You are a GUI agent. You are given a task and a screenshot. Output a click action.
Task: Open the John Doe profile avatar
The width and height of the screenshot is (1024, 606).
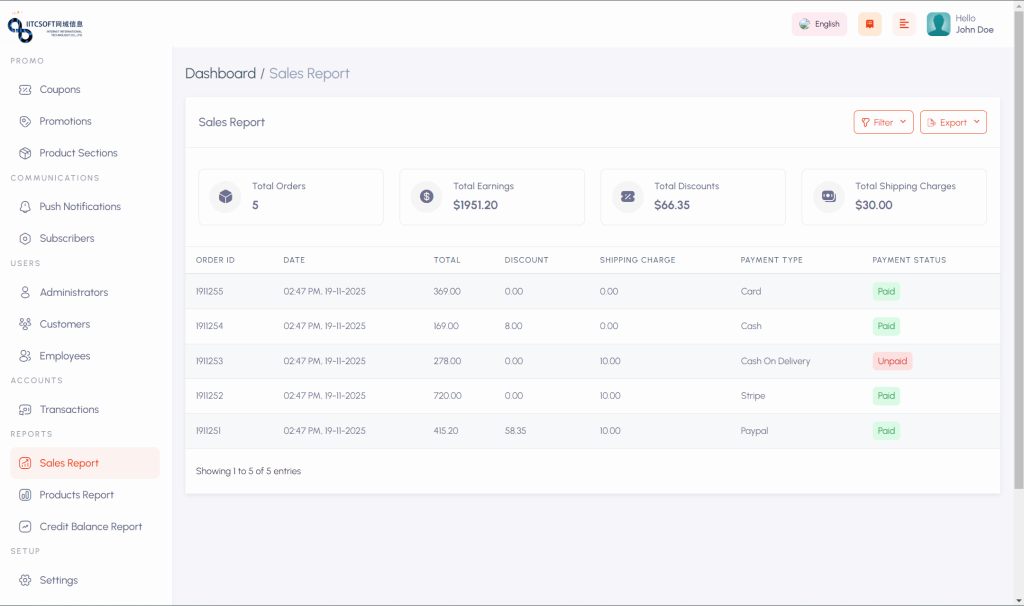(938, 24)
